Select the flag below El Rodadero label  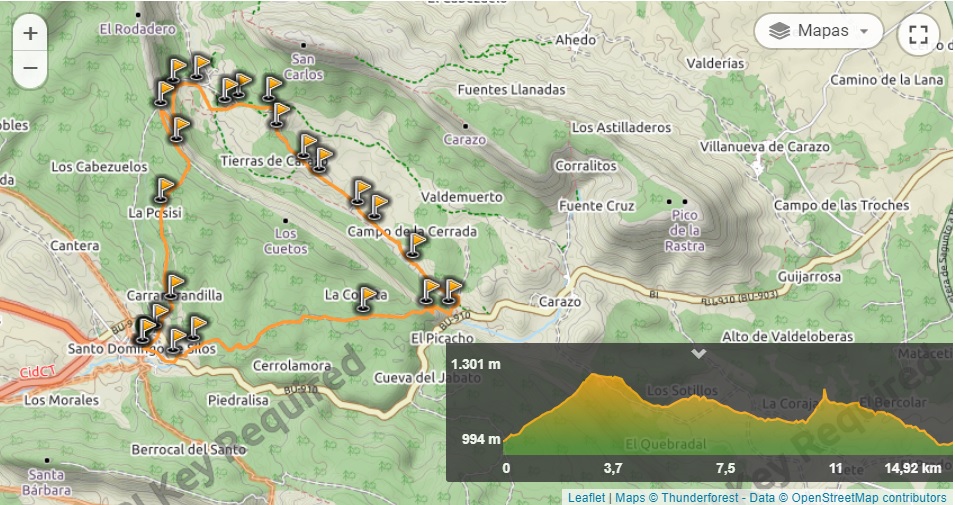tap(176, 71)
